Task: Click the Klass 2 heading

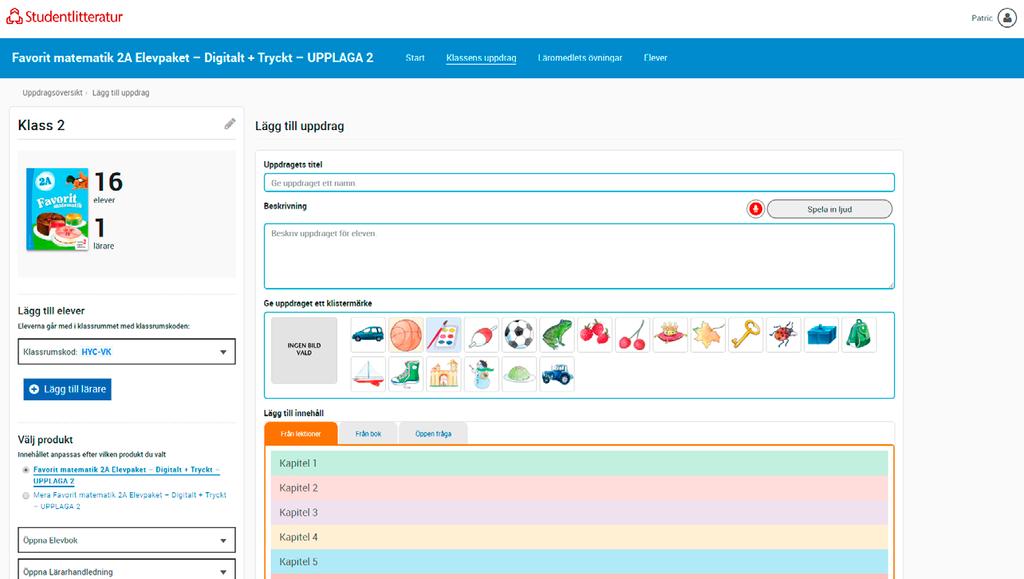Action: click(41, 125)
